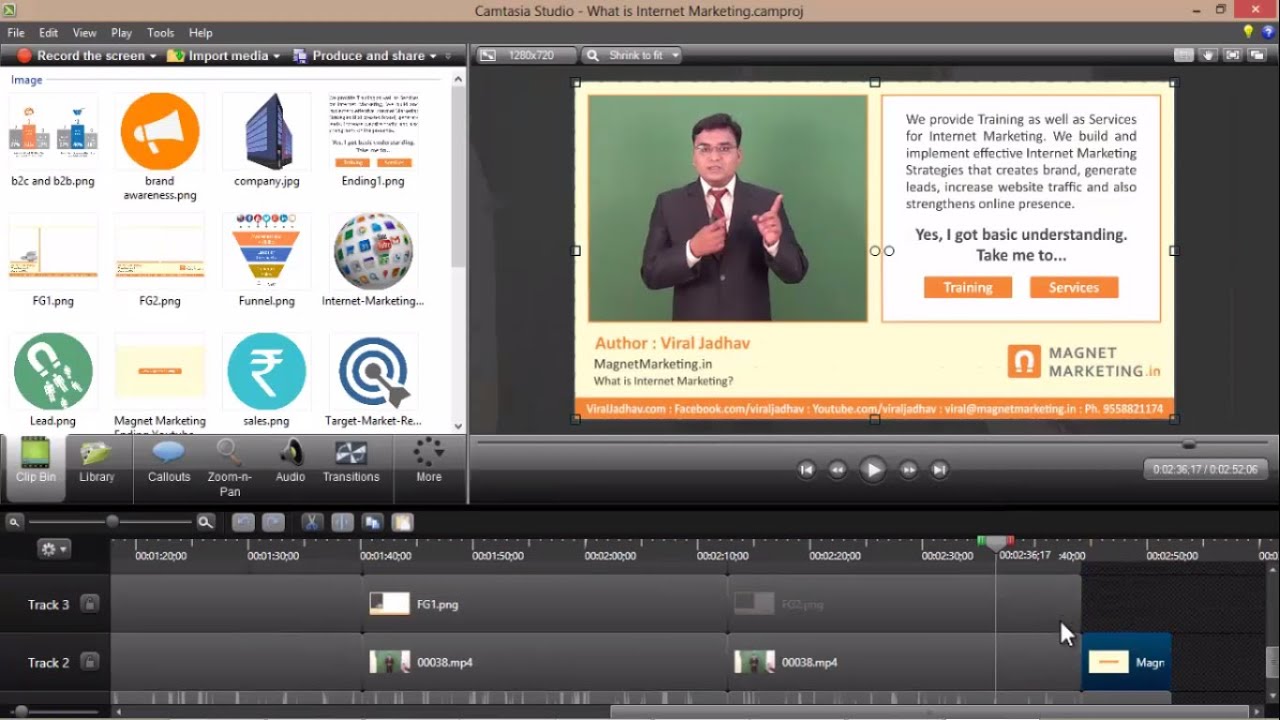The height and width of the screenshot is (720, 1280).
Task: Open the Play menu
Action: tap(121, 33)
